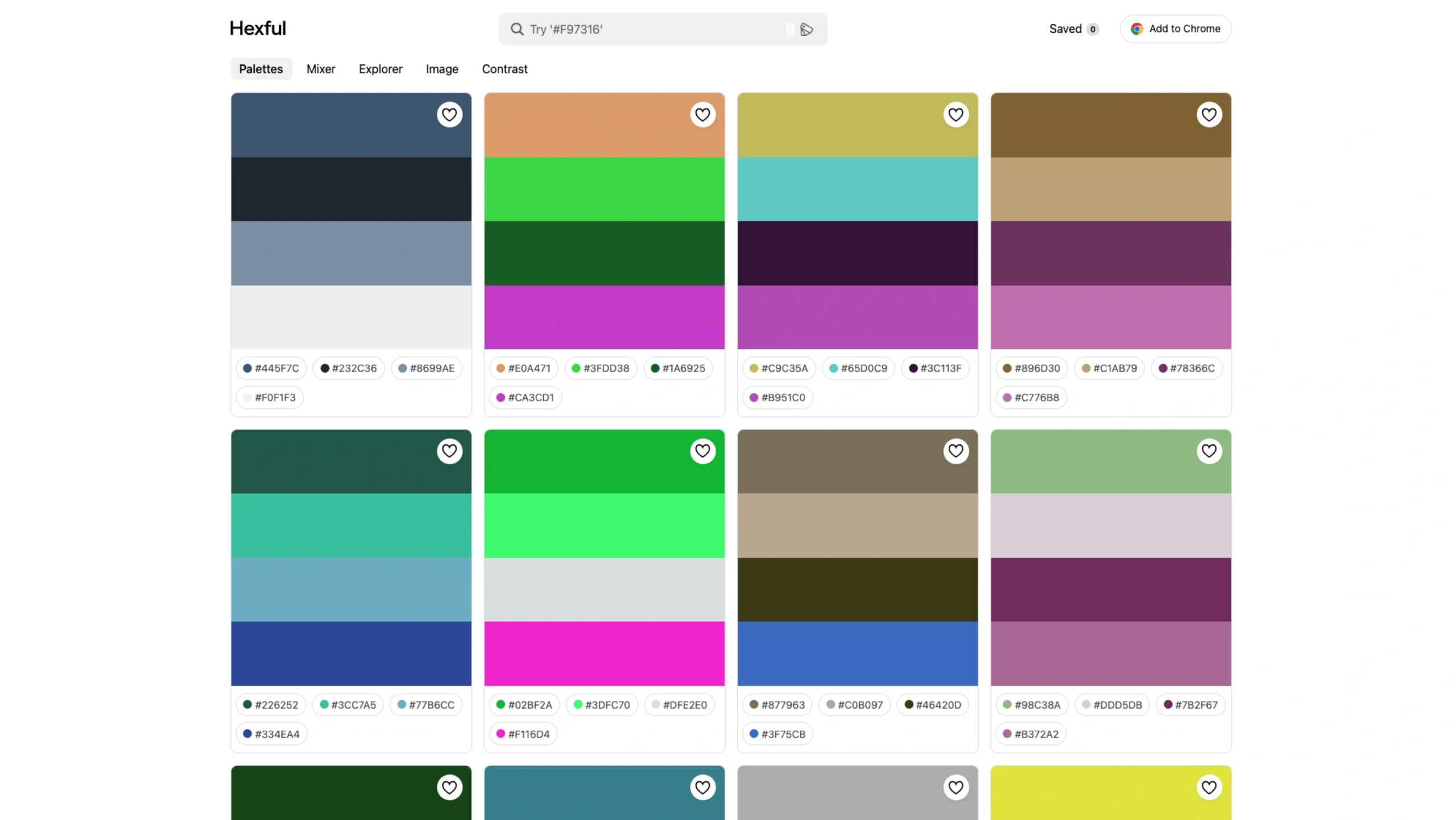Copy the #F116D4 hex chip
Viewport: 1456px width, 820px height.
(x=523, y=735)
